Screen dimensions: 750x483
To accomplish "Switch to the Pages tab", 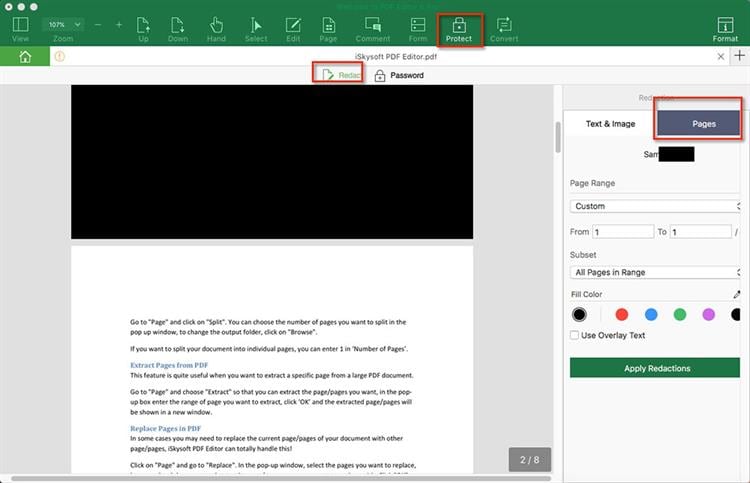I will tap(698, 124).
